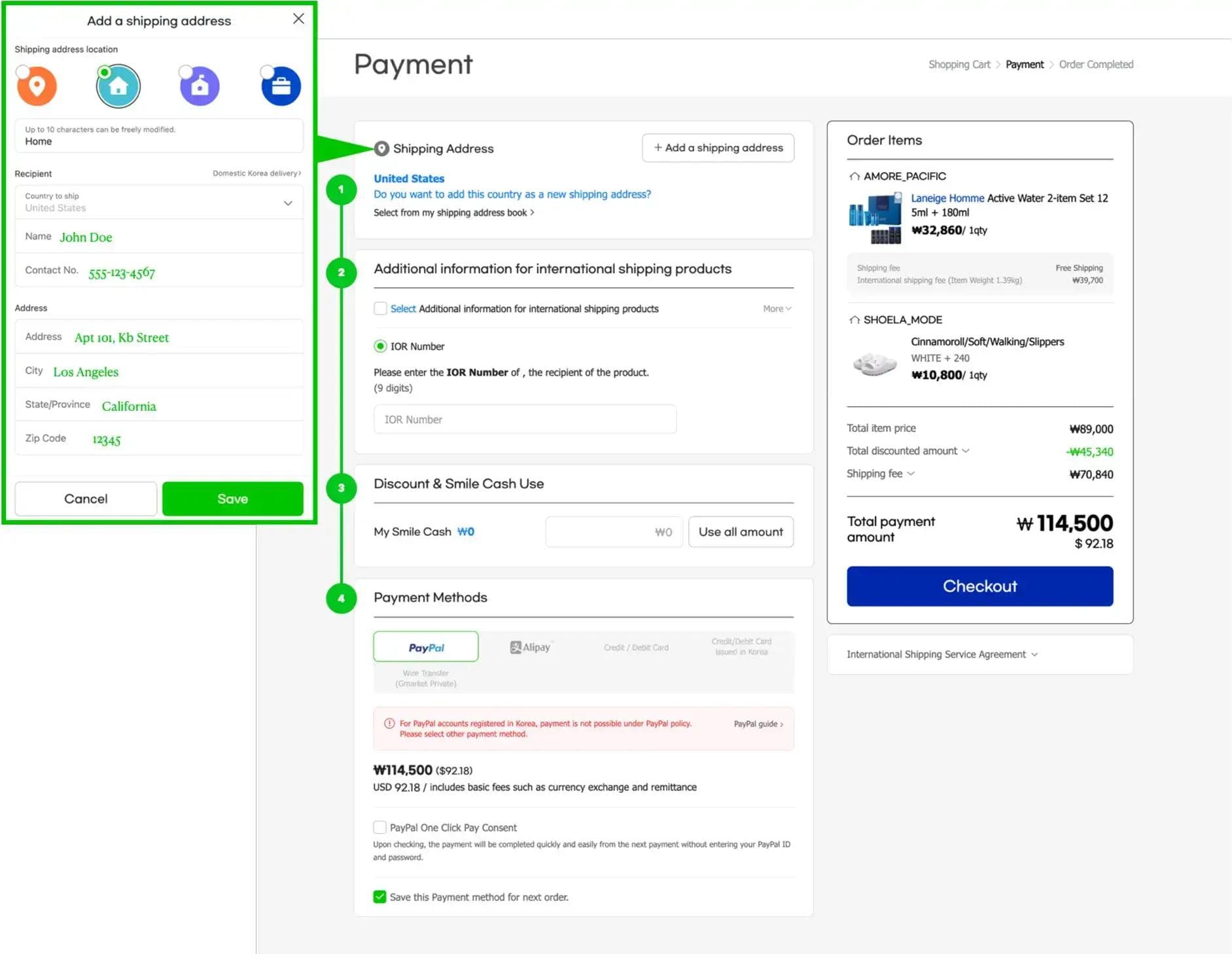The width and height of the screenshot is (1232, 954).
Task: Select the orange location pin address type icon
Action: click(37, 86)
